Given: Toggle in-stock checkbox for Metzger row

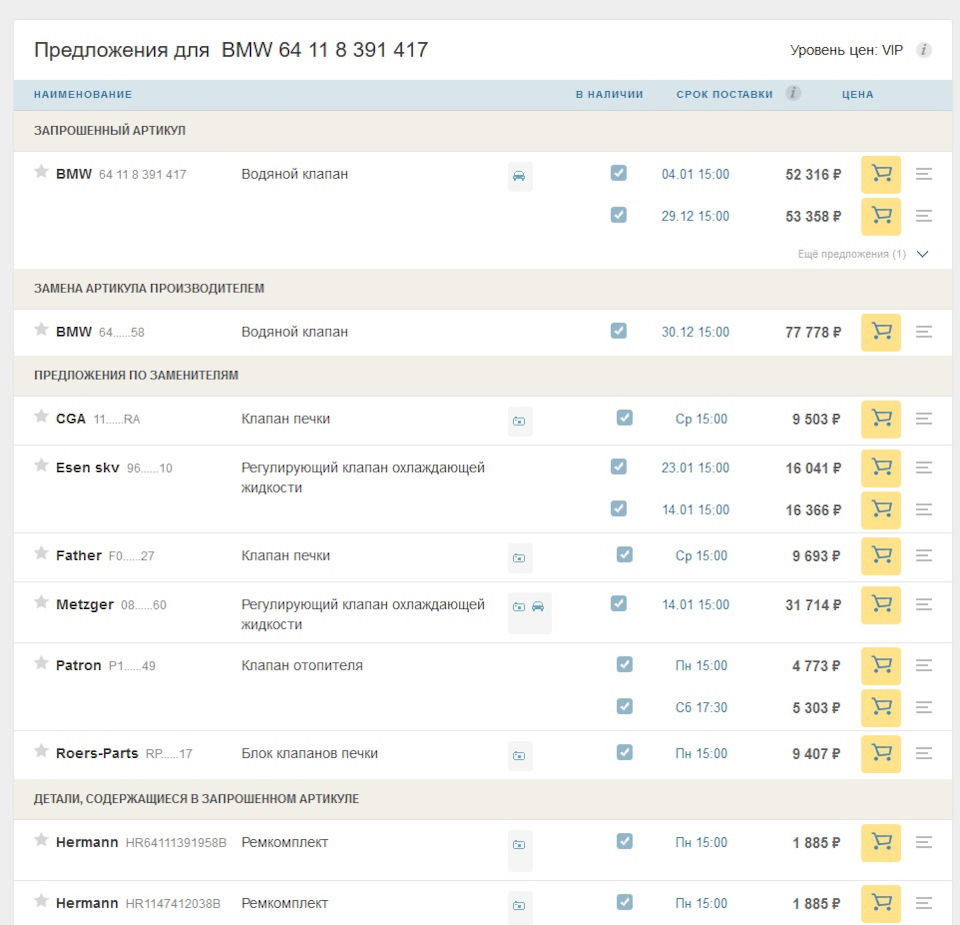Looking at the screenshot, I should tap(618, 604).
